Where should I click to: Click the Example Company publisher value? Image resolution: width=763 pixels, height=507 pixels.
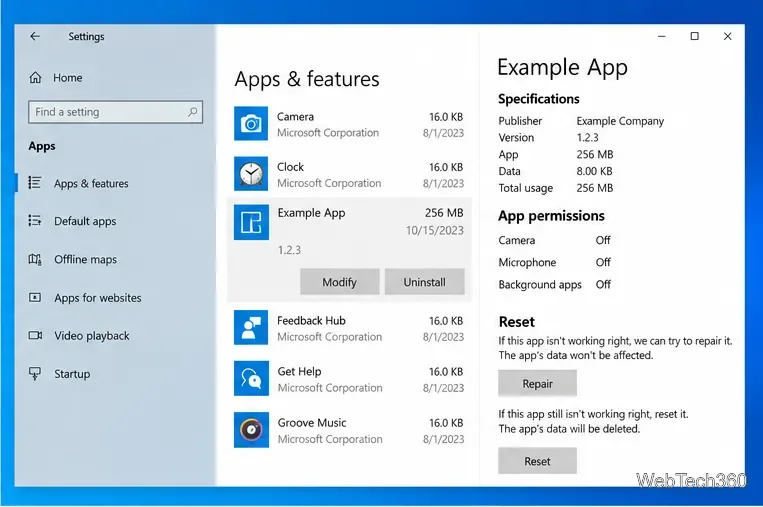coord(620,121)
